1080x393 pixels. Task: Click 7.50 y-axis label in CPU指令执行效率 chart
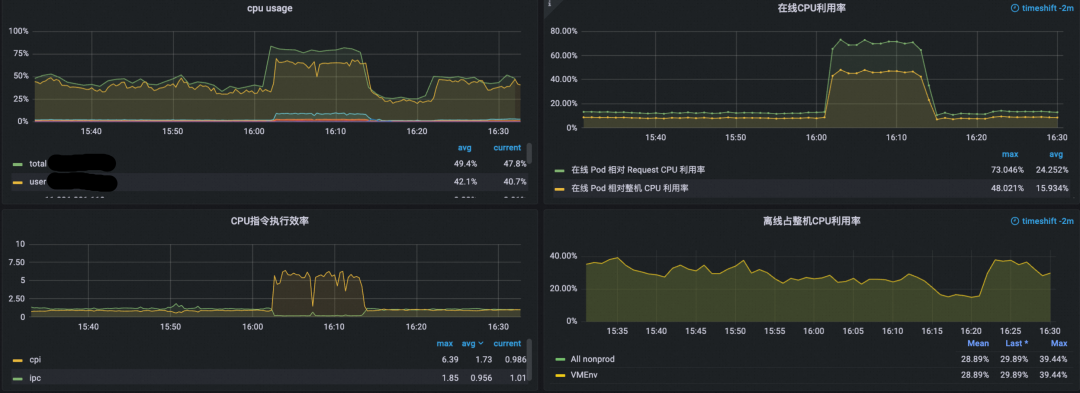pos(17,262)
